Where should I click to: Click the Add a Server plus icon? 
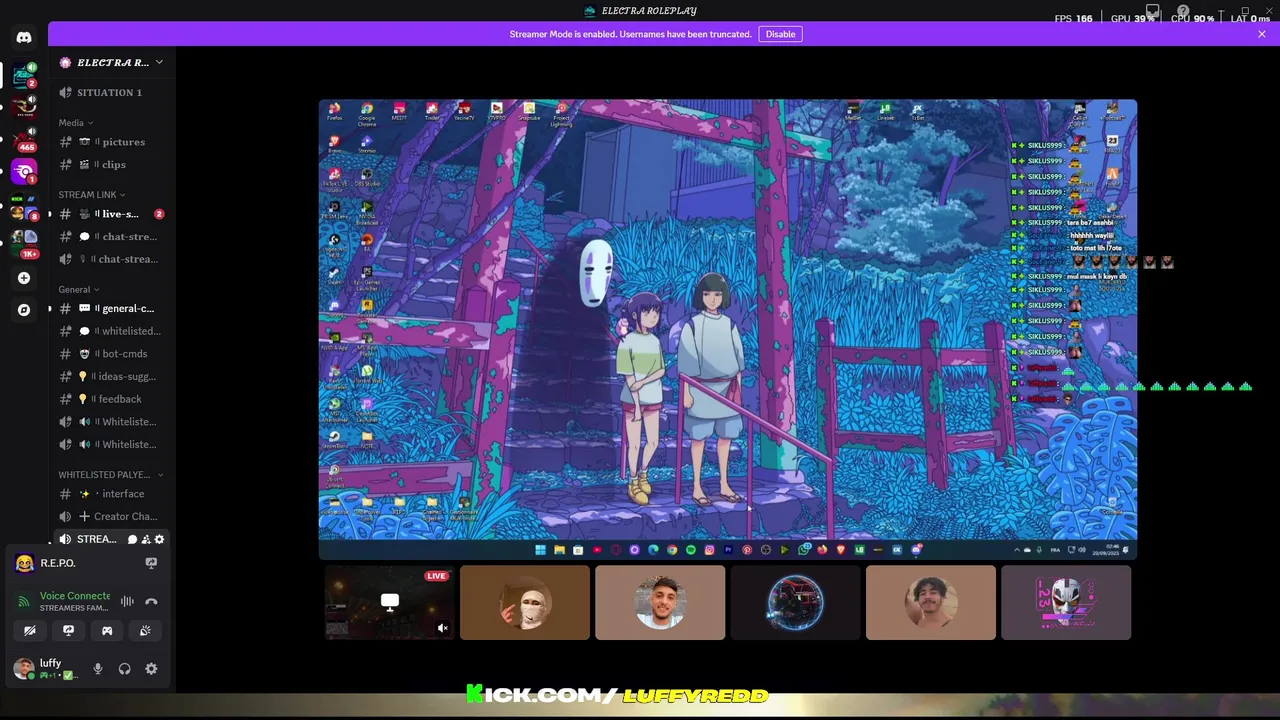click(x=24, y=278)
